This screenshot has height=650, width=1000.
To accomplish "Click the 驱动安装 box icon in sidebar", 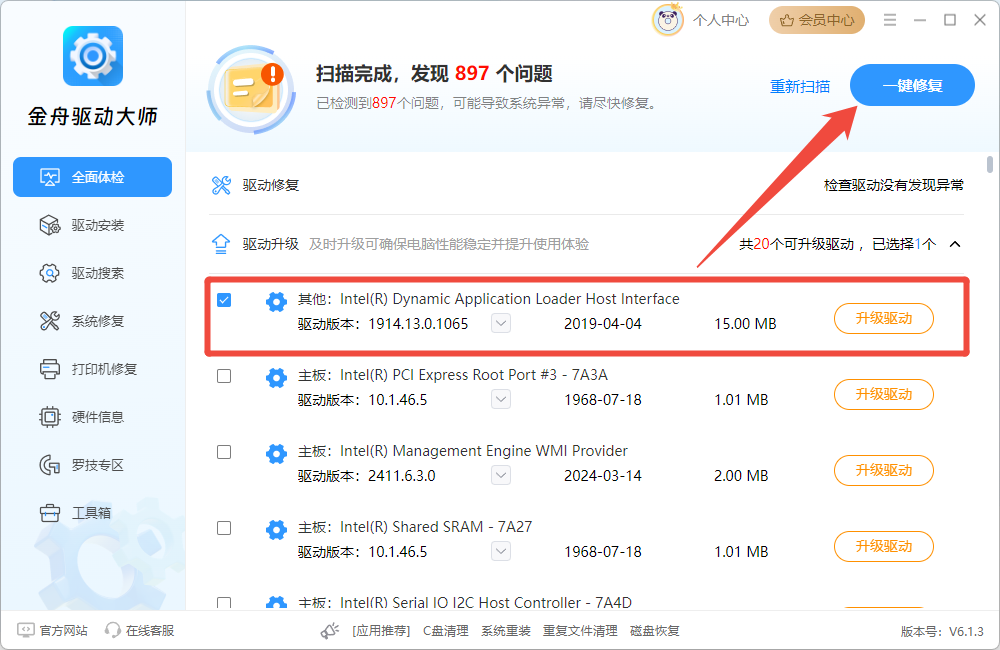I will (x=50, y=225).
